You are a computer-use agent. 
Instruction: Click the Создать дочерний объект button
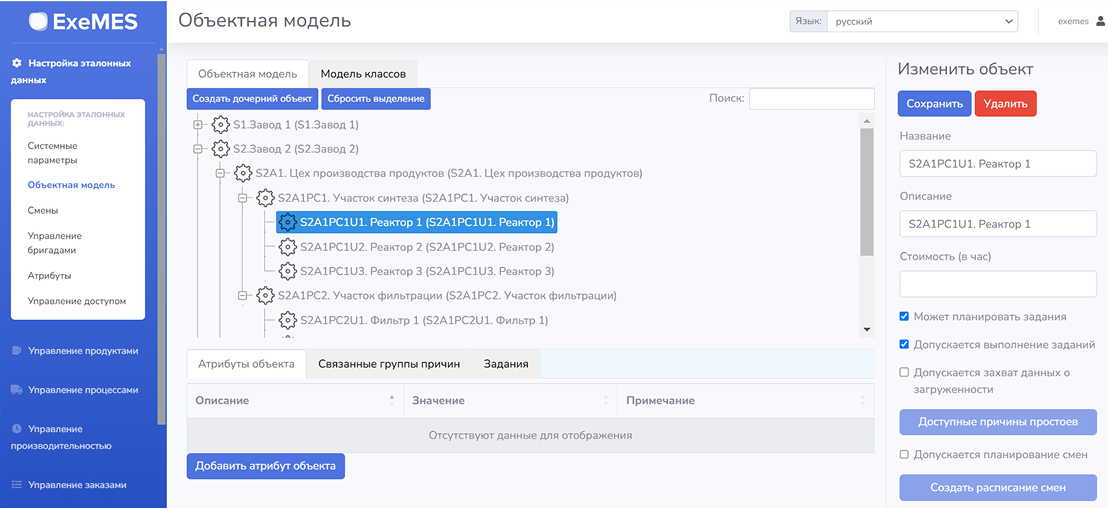click(x=252, y=98)
